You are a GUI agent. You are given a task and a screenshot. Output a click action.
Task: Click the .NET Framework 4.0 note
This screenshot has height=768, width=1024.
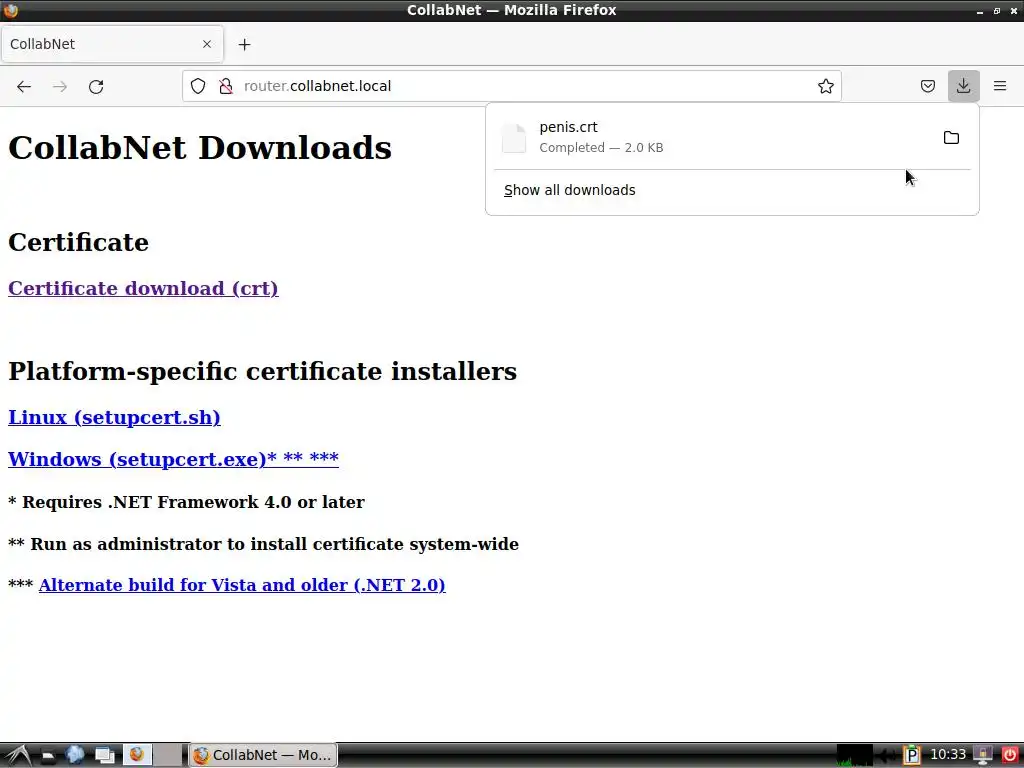click(x=186, y=502)
